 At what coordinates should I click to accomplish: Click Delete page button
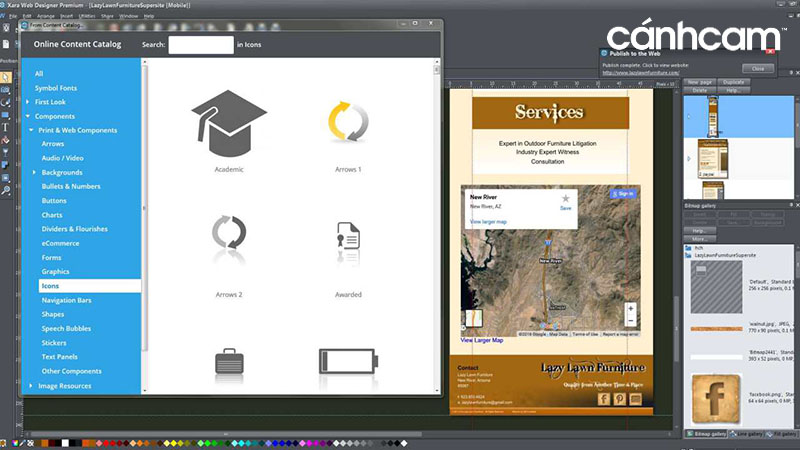click(699, 90)
